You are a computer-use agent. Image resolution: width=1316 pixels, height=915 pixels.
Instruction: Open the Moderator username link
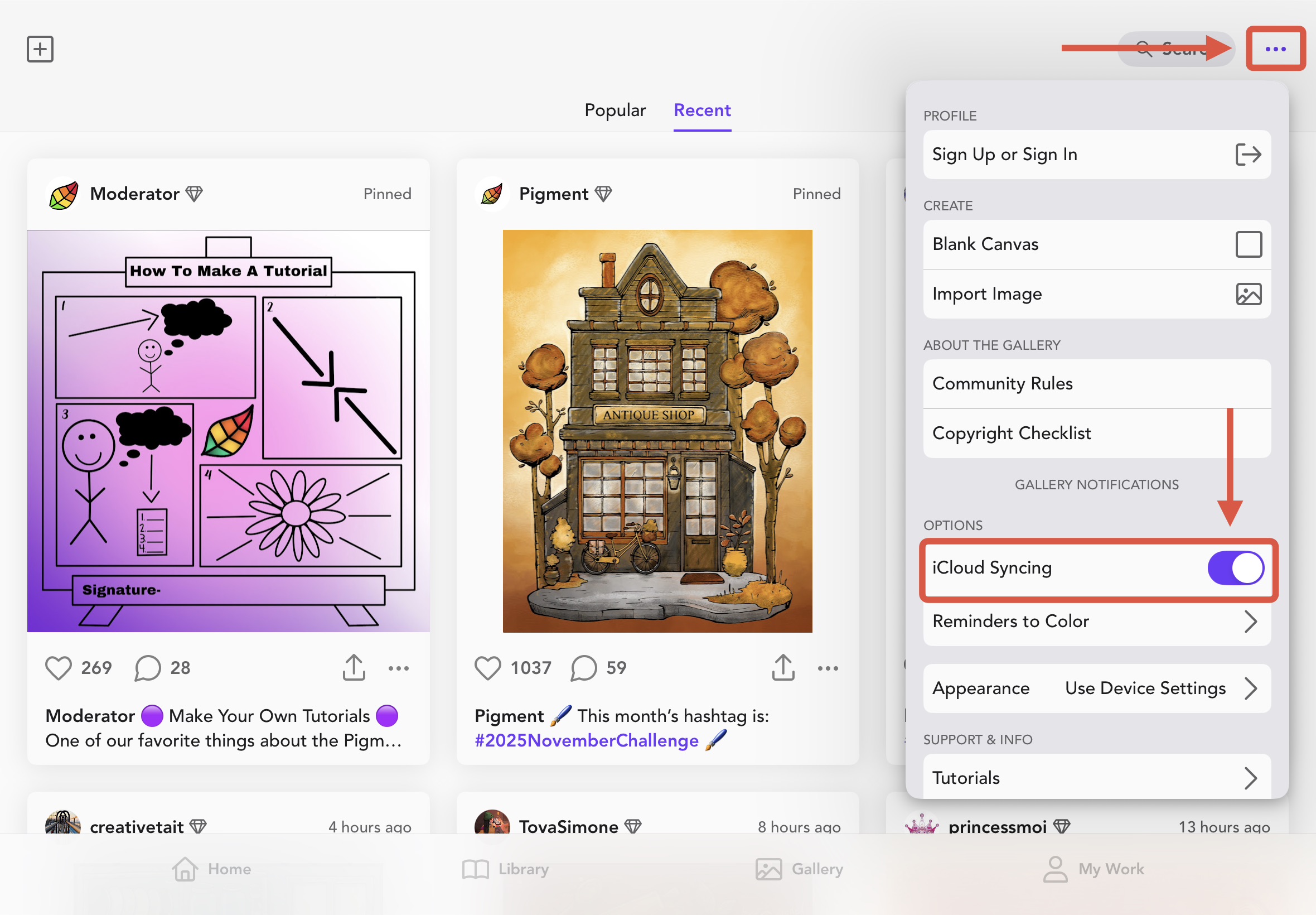(x=134, y=194)
